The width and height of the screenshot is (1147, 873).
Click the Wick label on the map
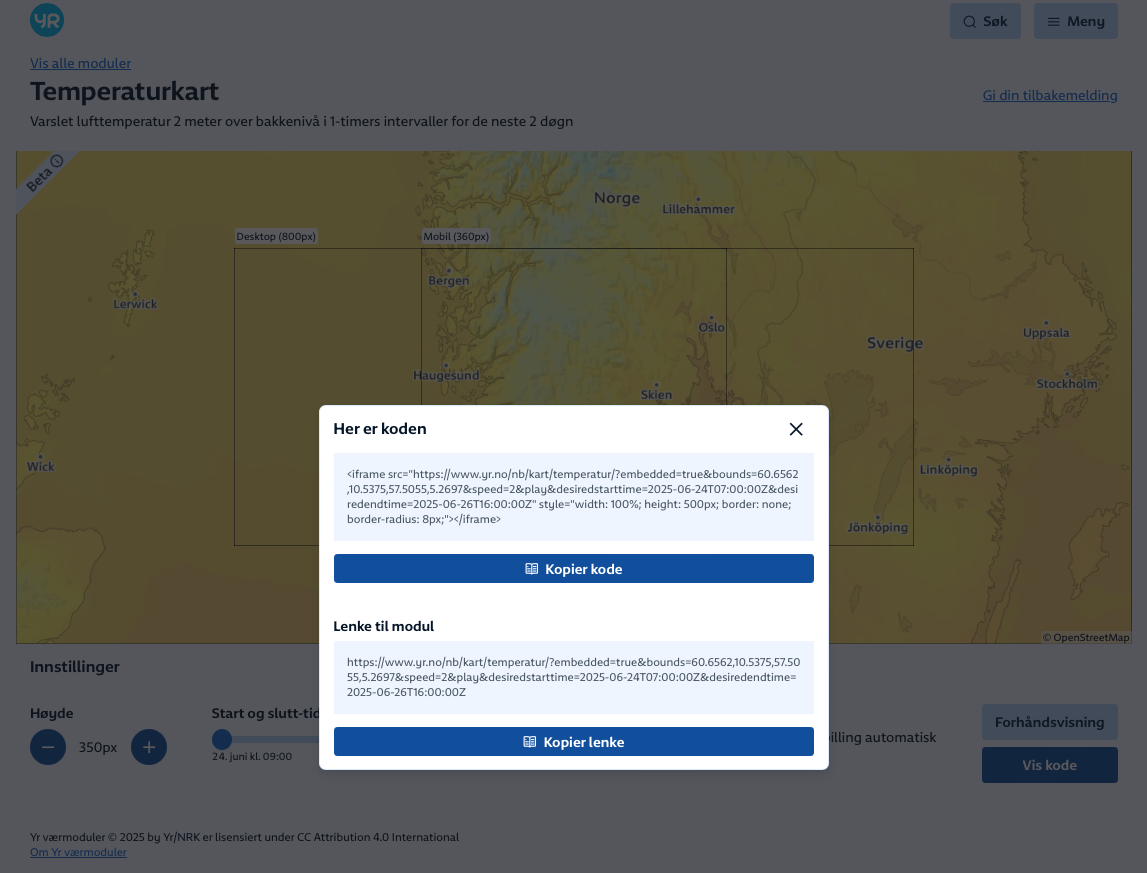tap(40, 467)
